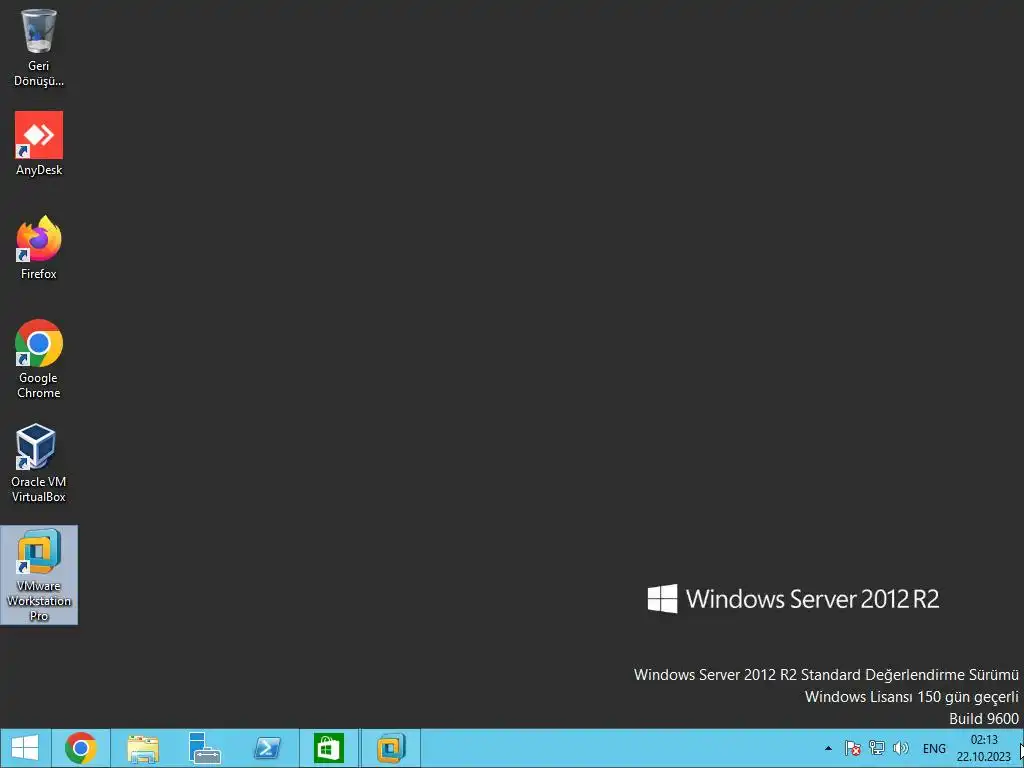Open File Explorer from the taskbar
The width and height of the screenshot is (1024, 768).
click(142, 748)
